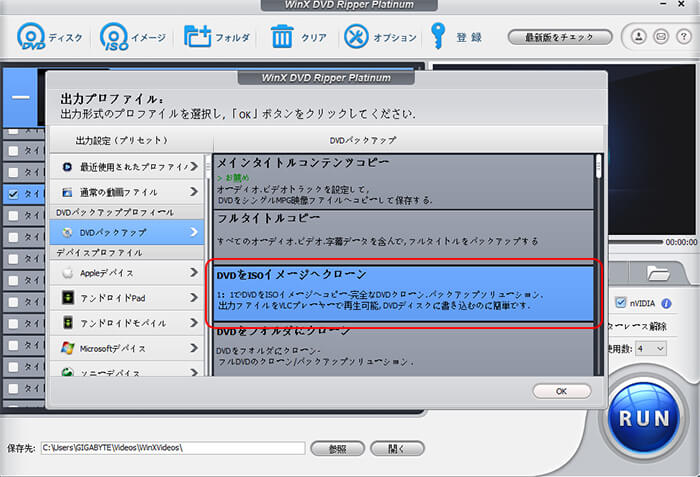Click the Android mobile icon
700x477 pixels.
[68, 322]
